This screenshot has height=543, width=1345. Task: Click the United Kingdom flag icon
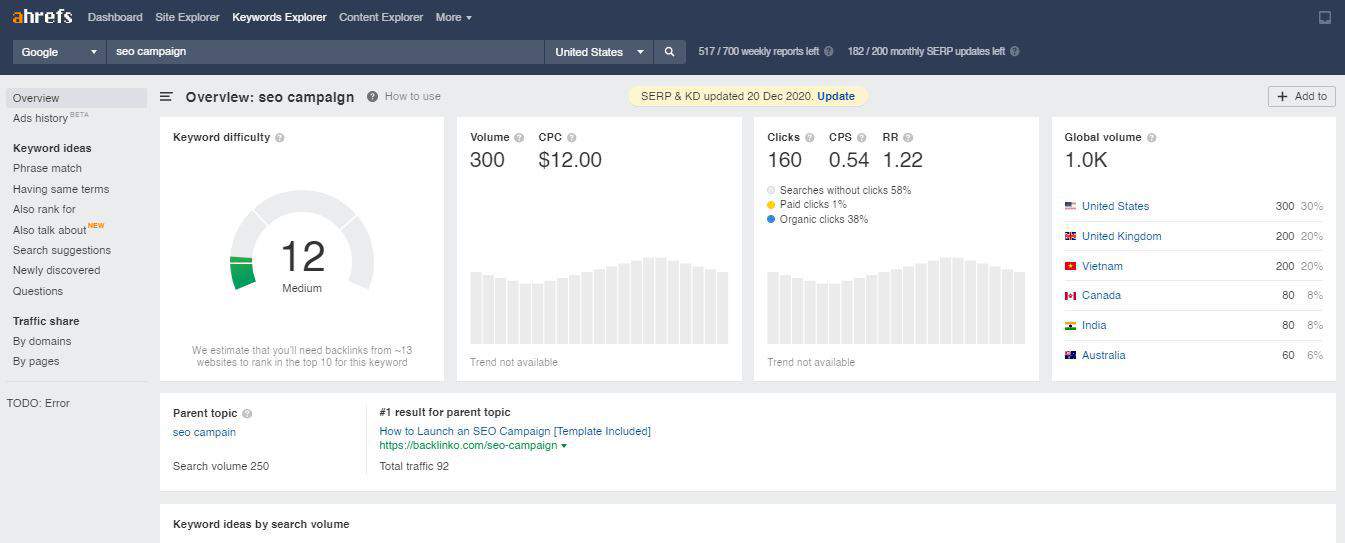1070,236
